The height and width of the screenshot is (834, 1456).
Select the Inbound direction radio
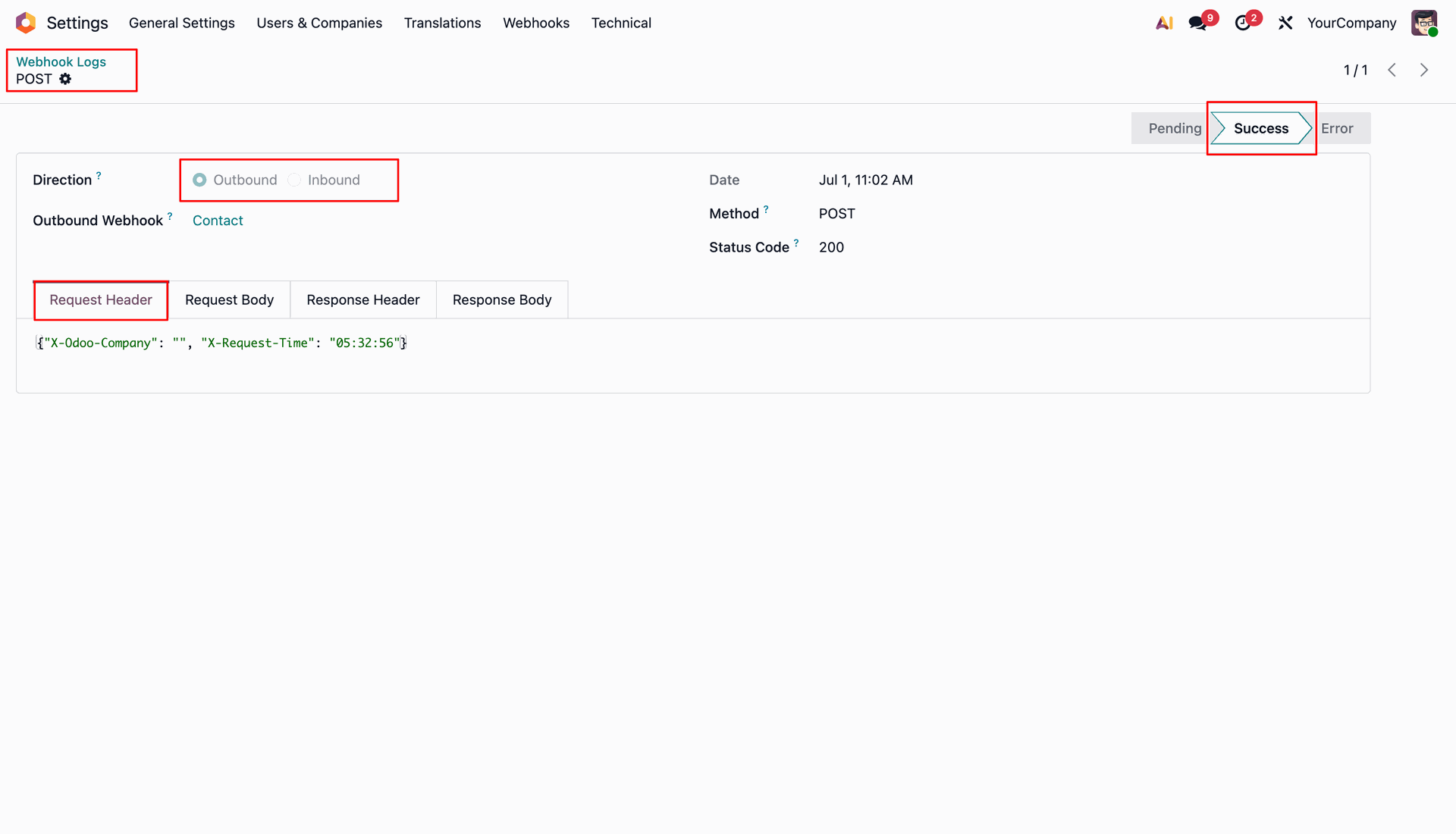coord(294,180)
